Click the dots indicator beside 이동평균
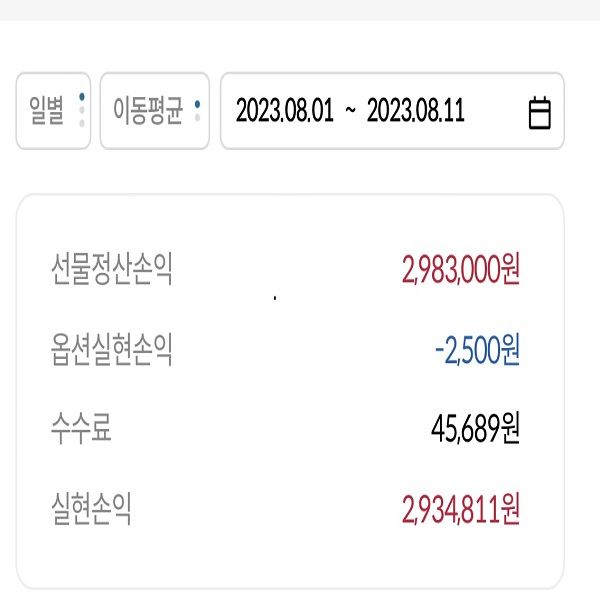 coord(198,110)
